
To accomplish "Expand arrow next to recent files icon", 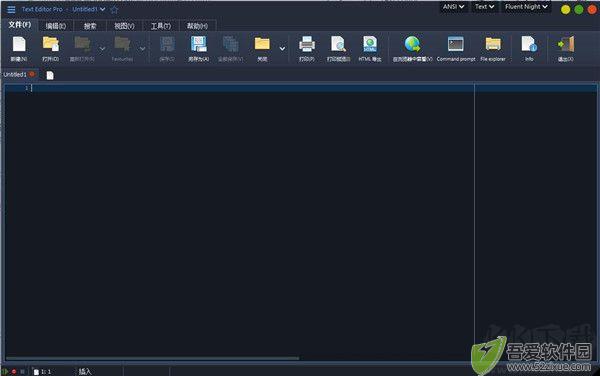I will pos(102,49).
